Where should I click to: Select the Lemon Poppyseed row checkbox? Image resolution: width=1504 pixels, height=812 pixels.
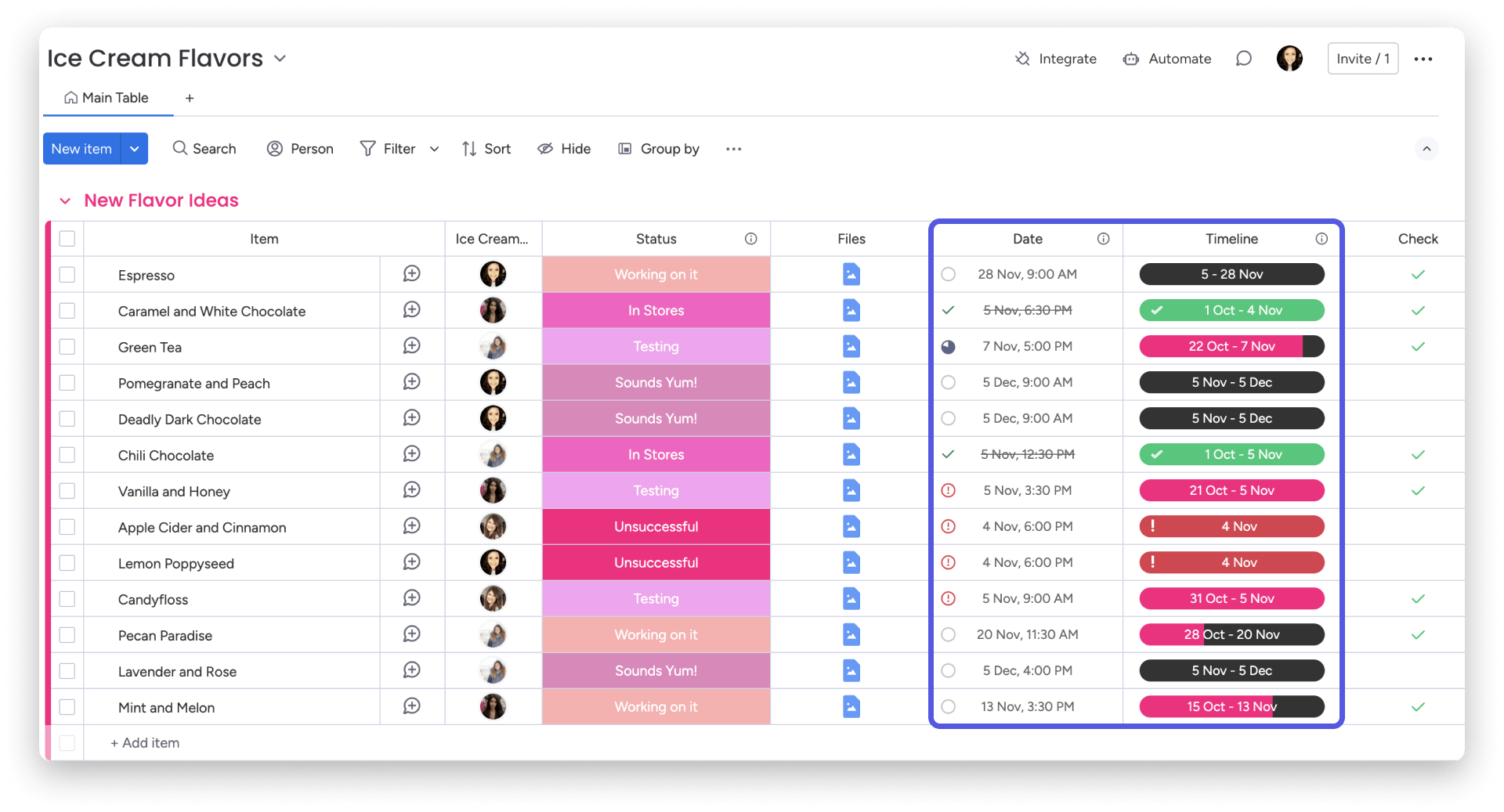(x=67, y=563)
